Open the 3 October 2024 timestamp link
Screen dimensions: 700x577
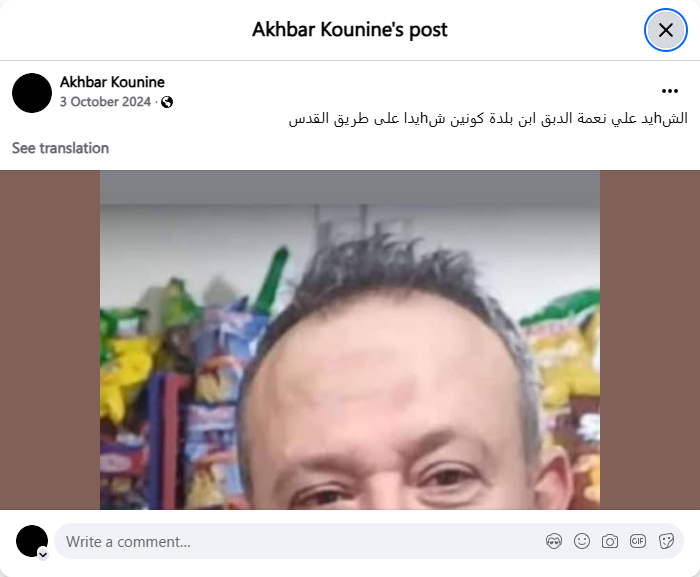(105, 102)
